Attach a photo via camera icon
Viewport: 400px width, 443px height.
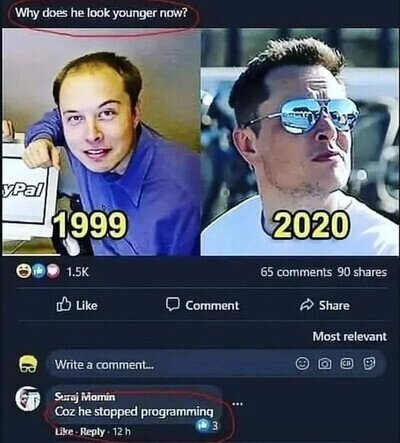tap(324, 364)
